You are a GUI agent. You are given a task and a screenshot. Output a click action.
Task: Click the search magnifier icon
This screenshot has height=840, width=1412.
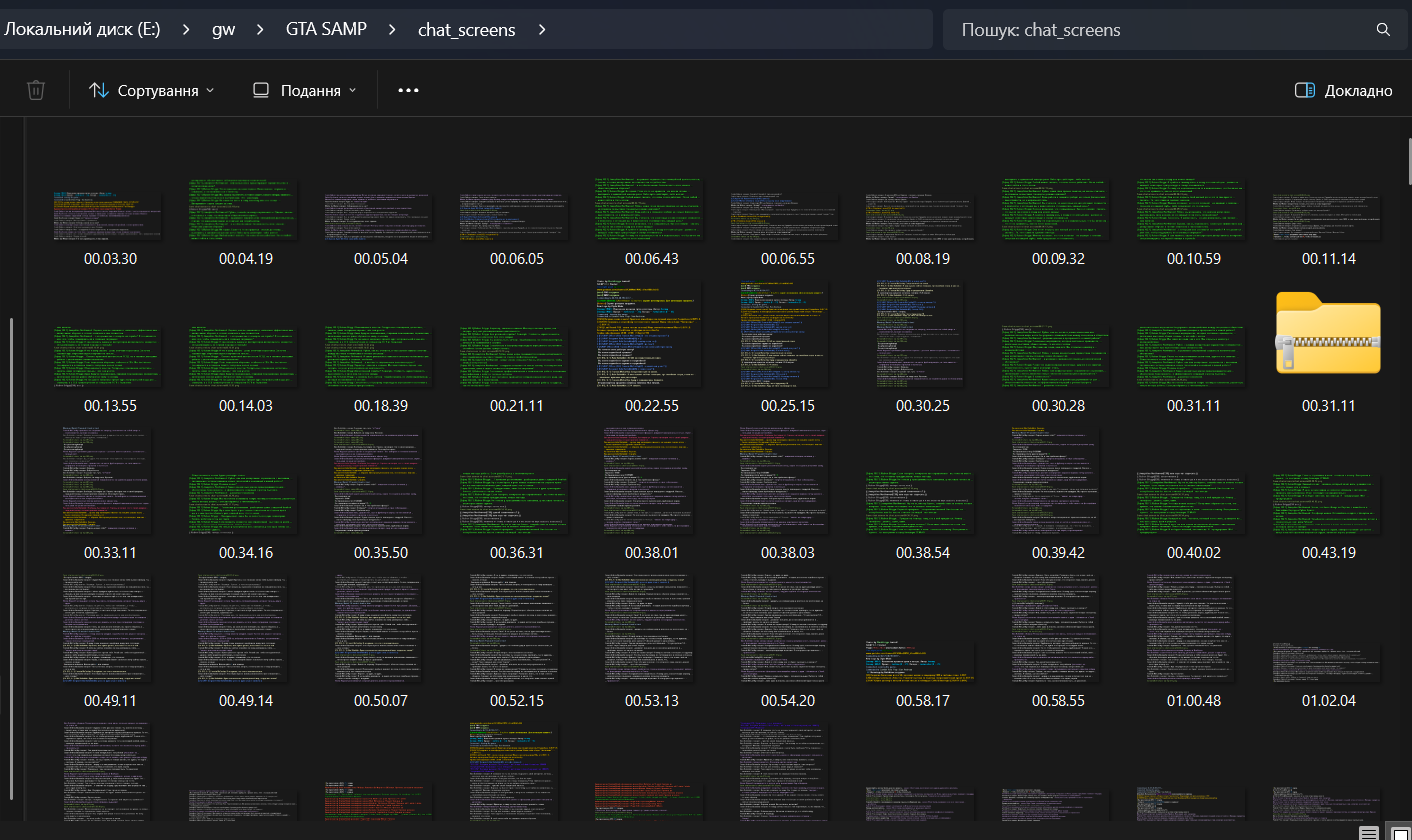(x=1383, y=30)
